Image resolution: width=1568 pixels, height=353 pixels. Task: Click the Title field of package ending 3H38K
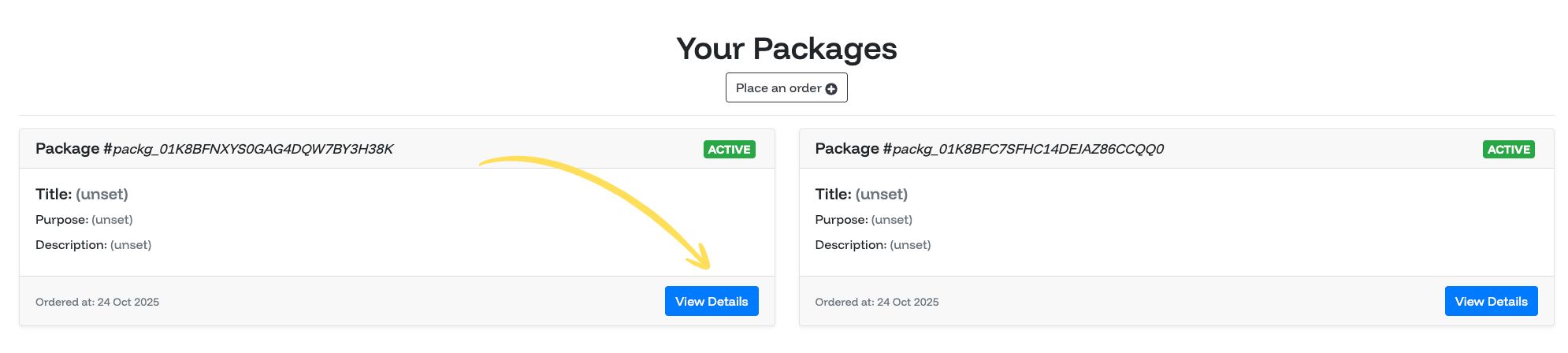82,194
